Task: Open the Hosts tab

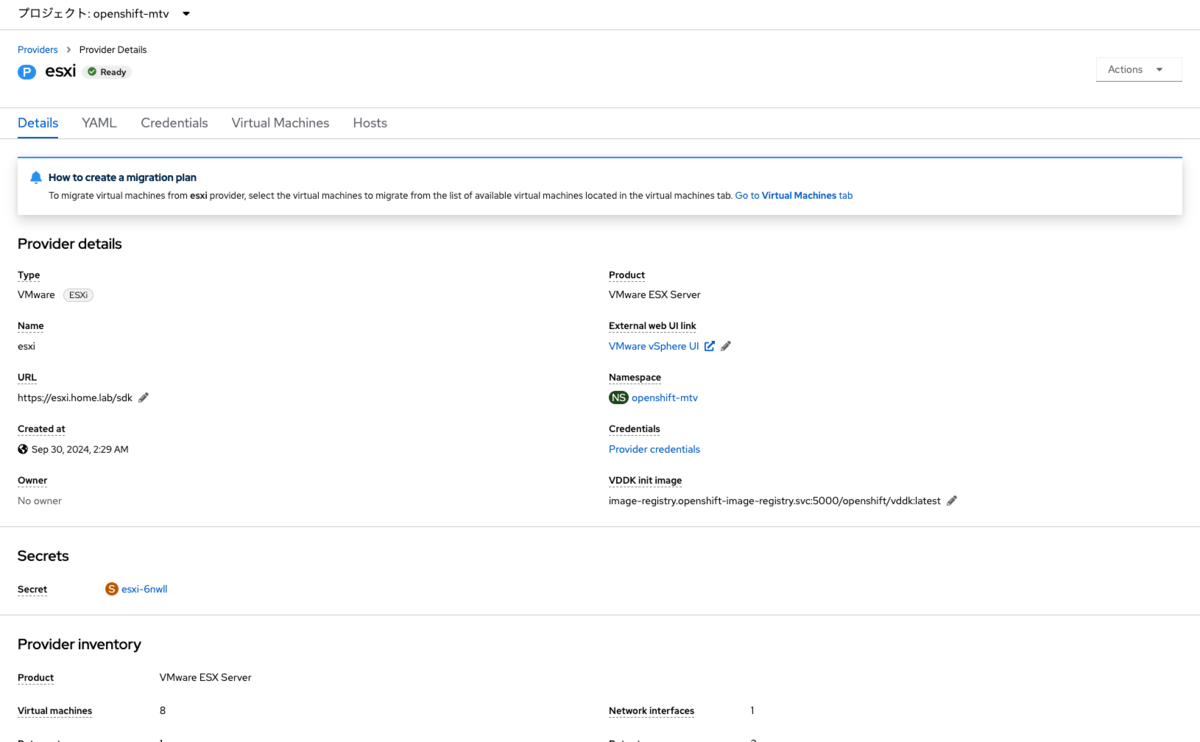Action: [370, 123]
